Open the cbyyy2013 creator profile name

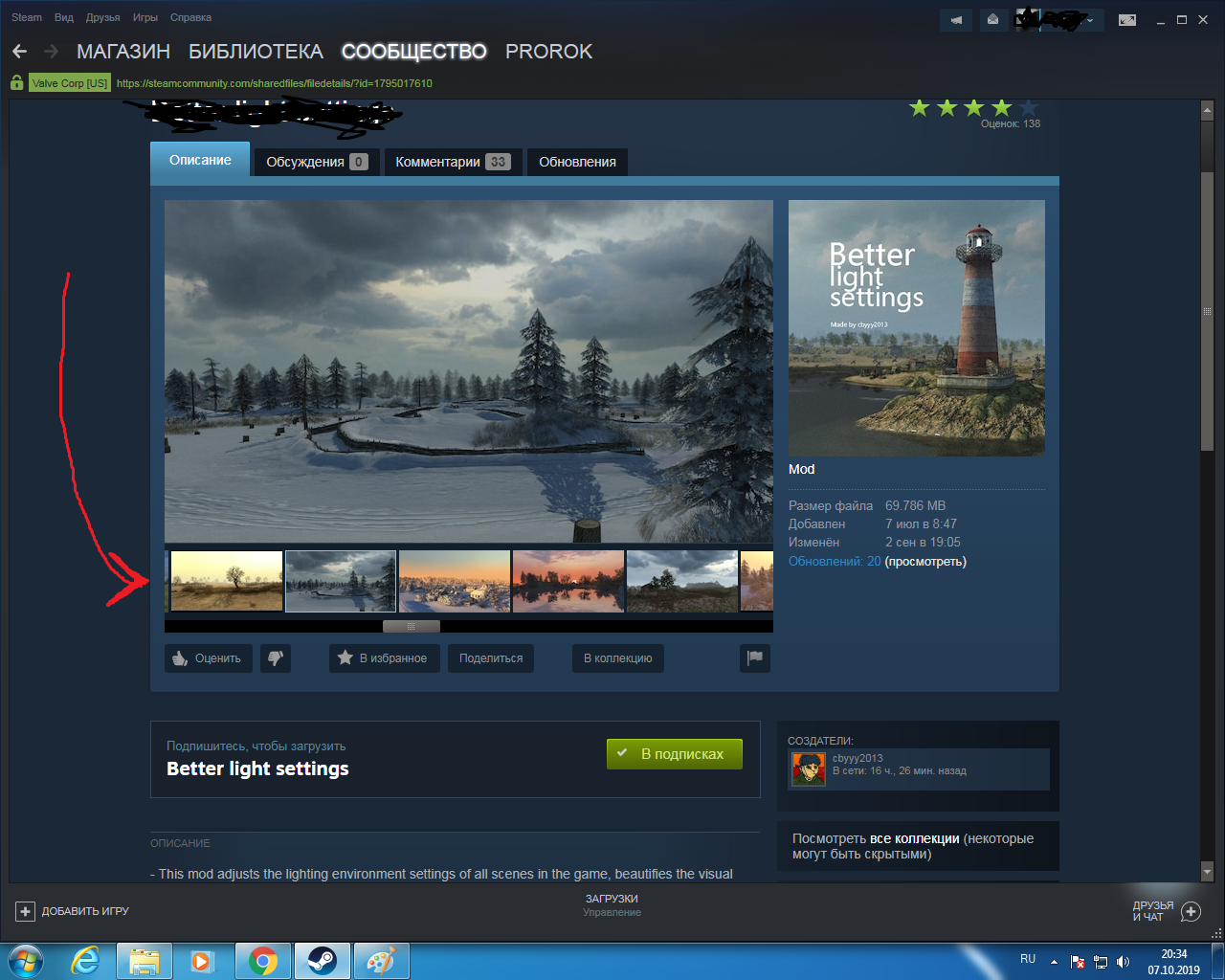857,758
